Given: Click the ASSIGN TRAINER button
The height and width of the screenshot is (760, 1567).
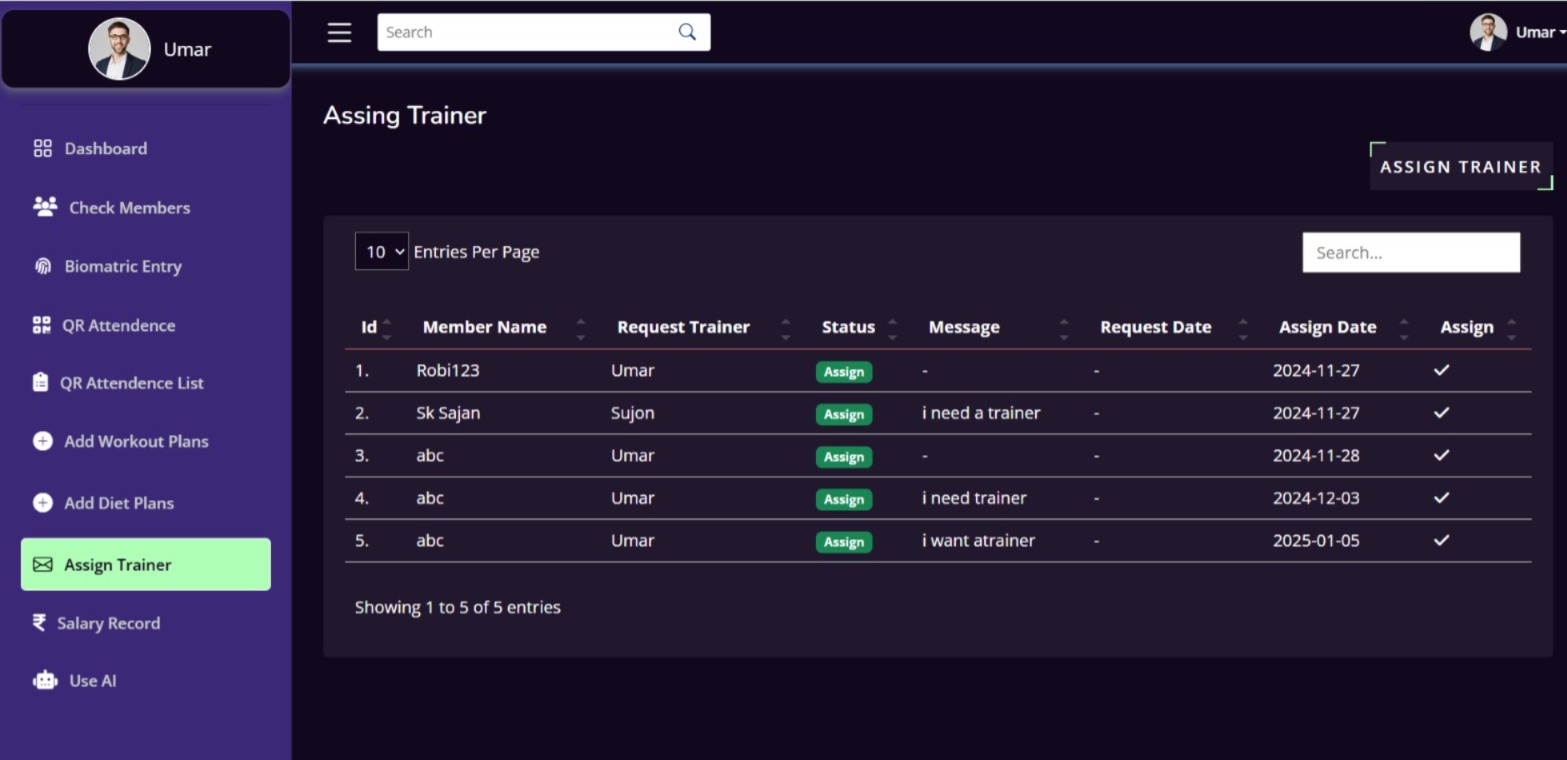Looking at the screenshot, I should 1460,167.
